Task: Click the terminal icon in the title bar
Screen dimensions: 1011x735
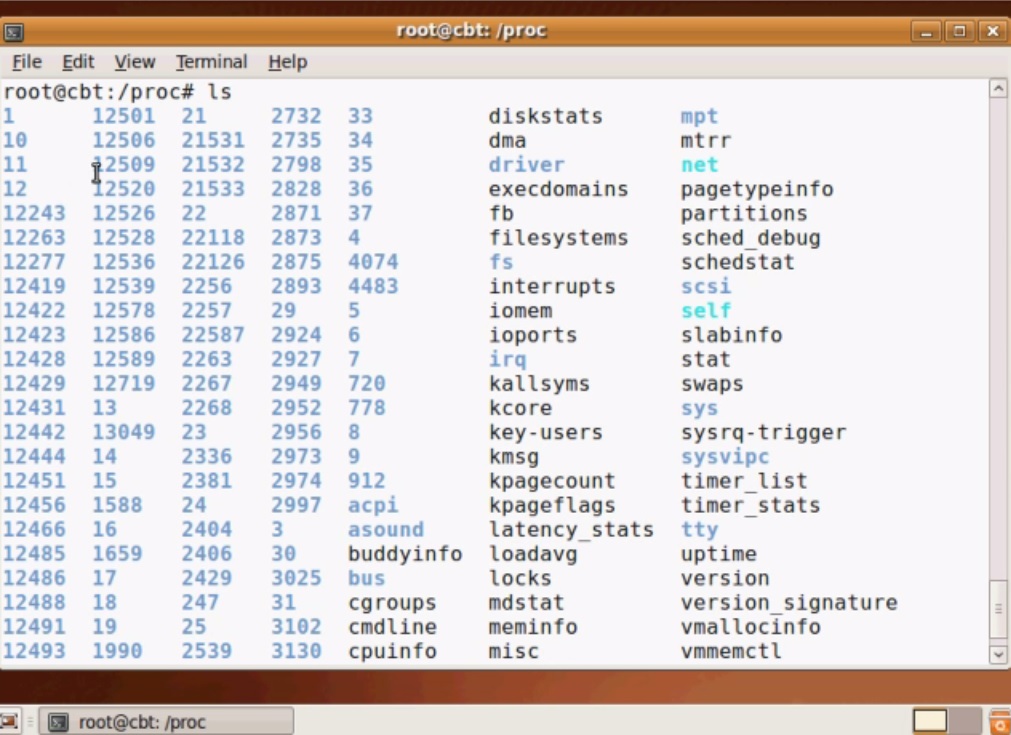Action: pyautogui.click(x=14, y=31)
